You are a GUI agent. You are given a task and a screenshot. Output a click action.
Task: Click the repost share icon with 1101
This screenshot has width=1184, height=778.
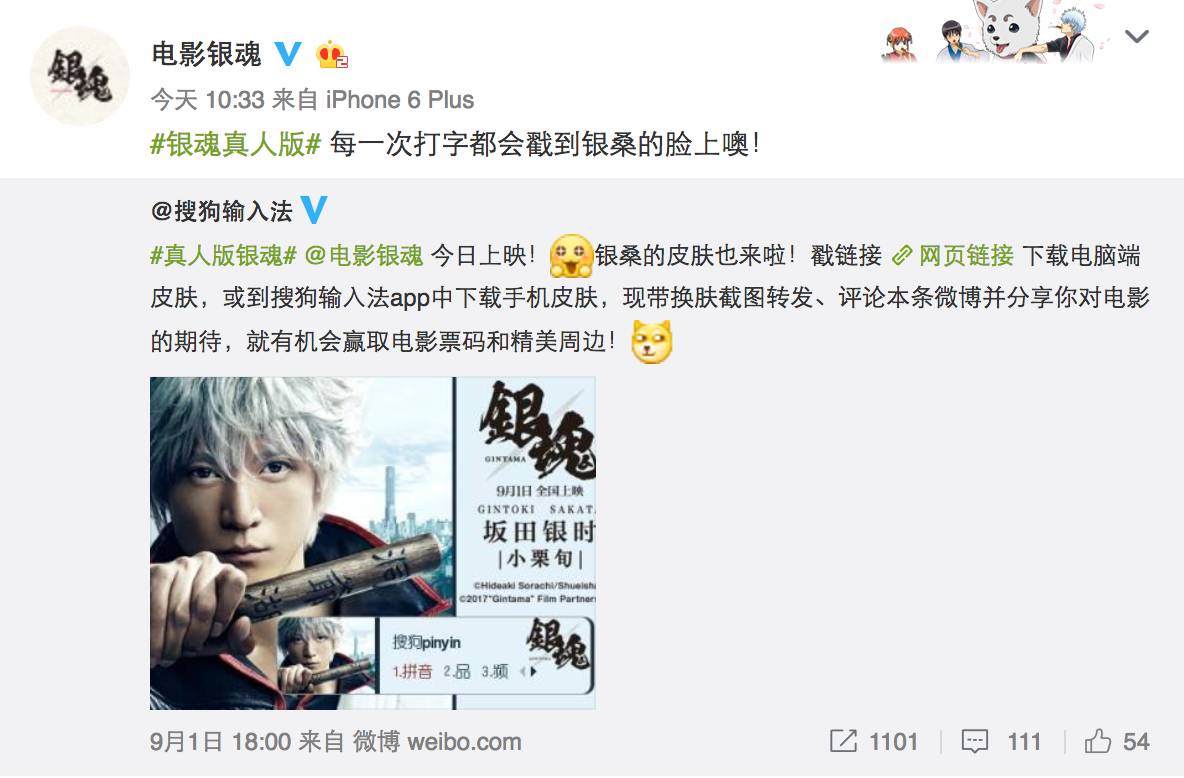[843, 741]
